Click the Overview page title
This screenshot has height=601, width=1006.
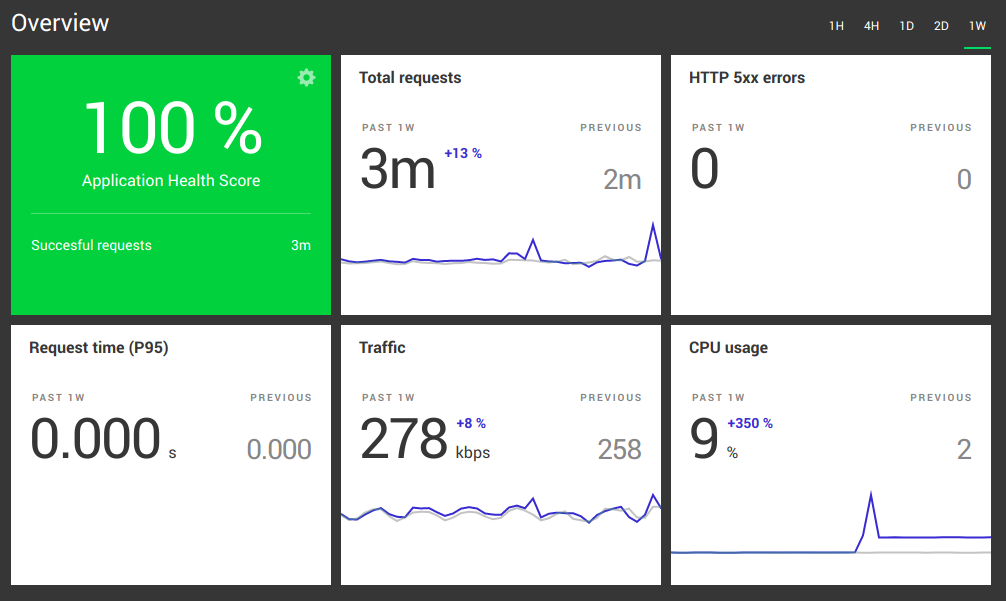tap(60, 23)
